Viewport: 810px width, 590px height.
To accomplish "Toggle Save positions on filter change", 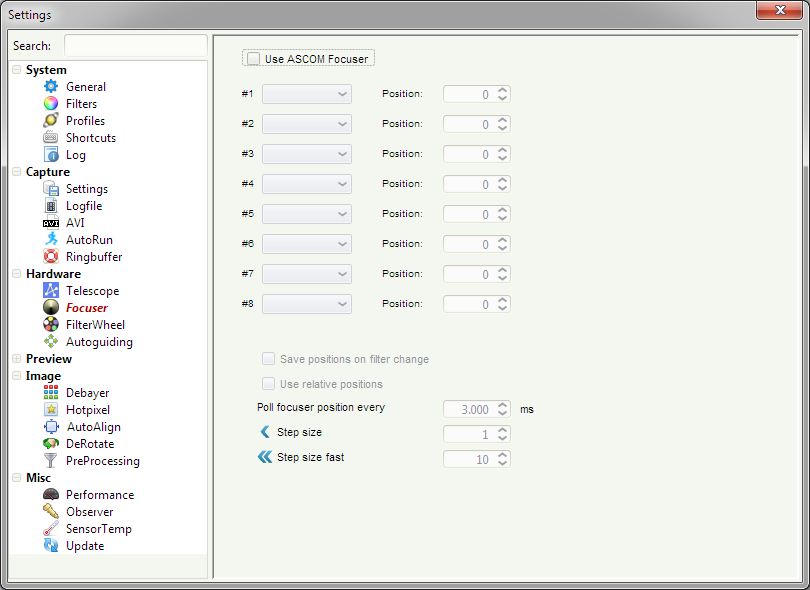I will (x=268, y=359).
